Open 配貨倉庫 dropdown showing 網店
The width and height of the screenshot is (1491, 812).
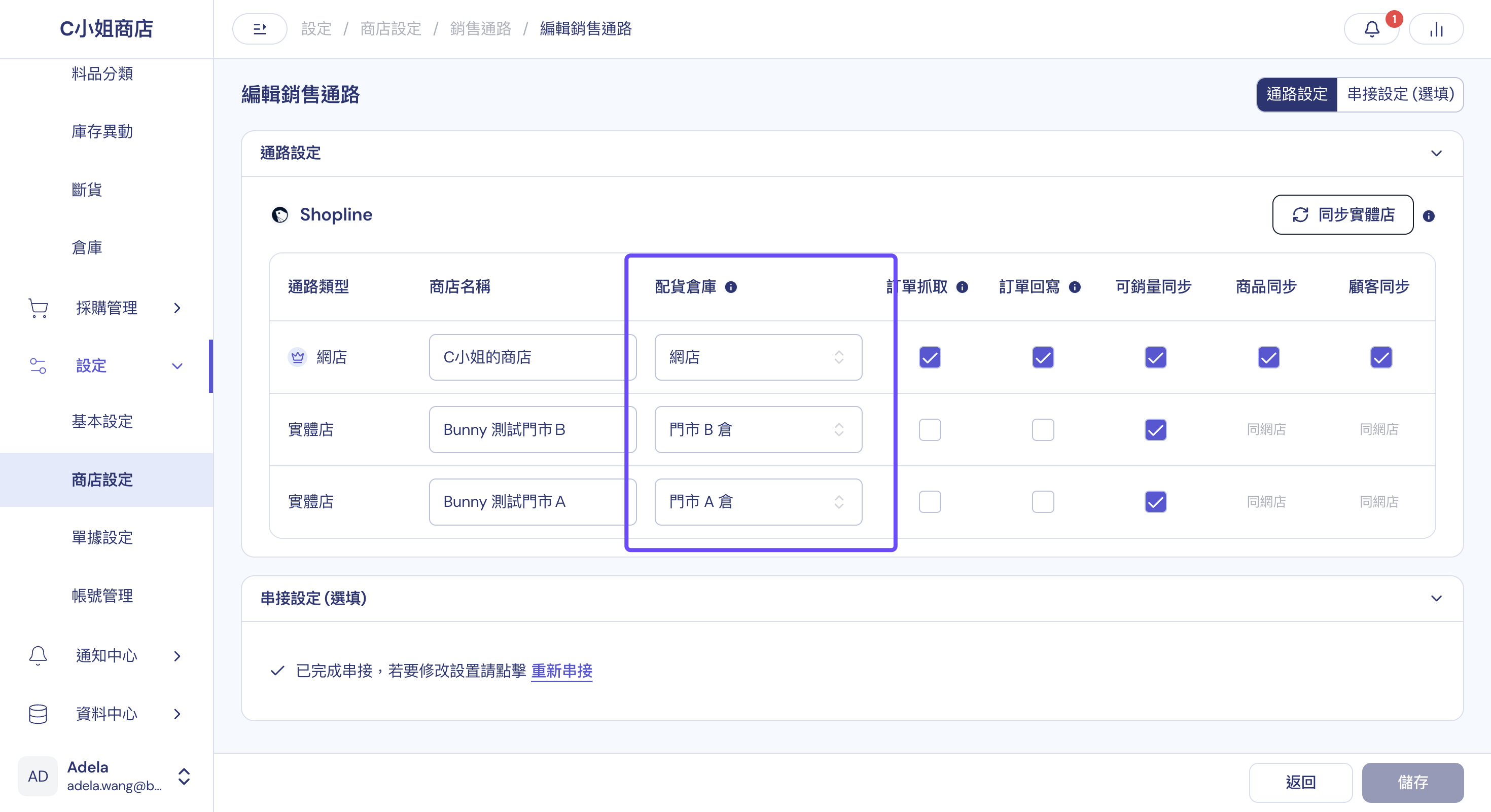point(758,357)
